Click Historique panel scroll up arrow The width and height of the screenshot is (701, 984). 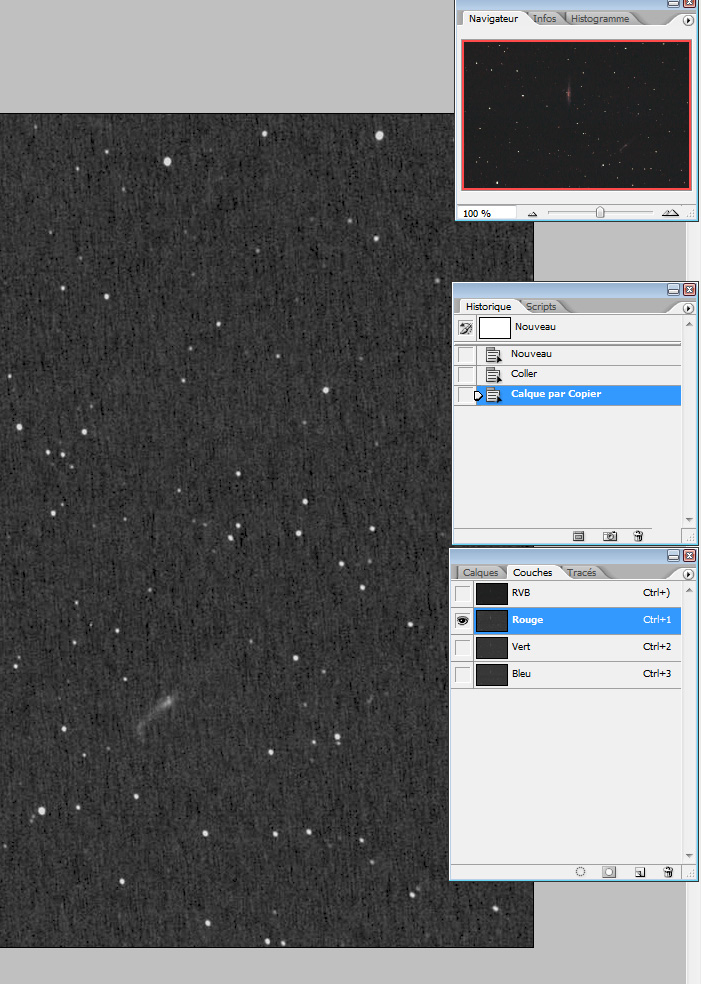coord(689,324)
